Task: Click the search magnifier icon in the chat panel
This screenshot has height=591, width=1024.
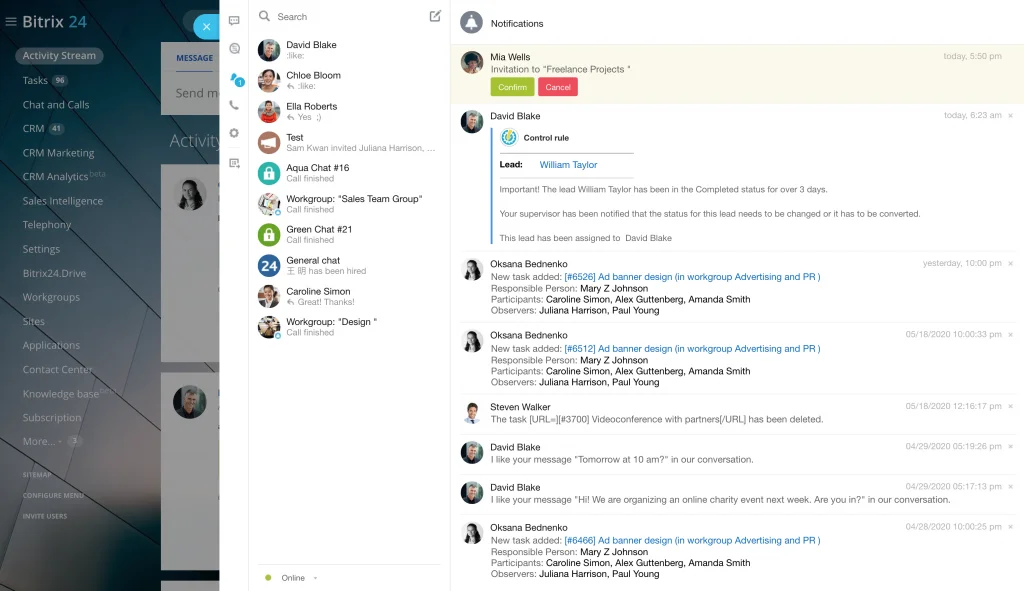Action: point(262,16)
